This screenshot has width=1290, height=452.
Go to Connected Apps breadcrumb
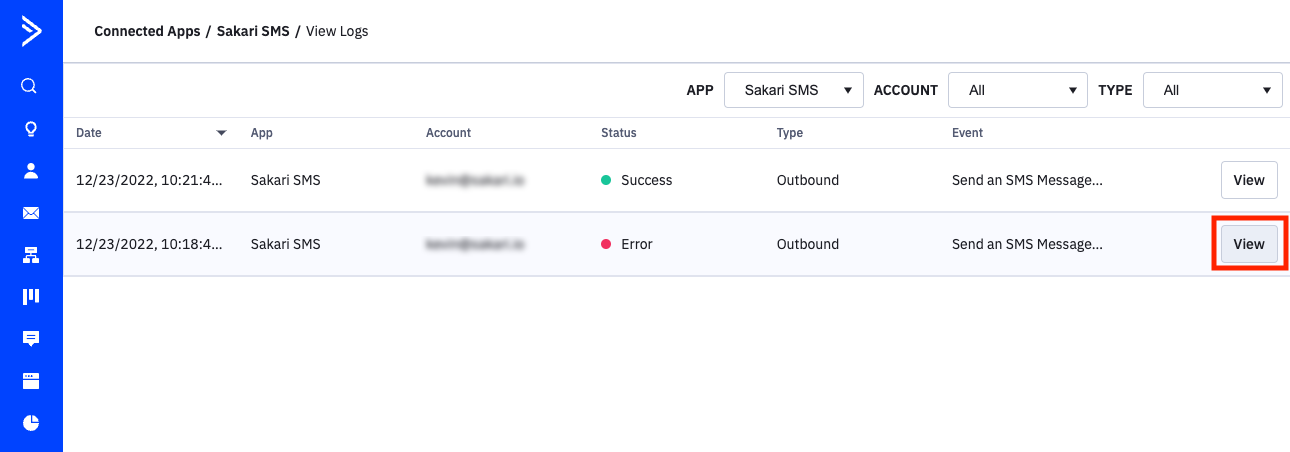pyautogui.click(x=147, y=31)
